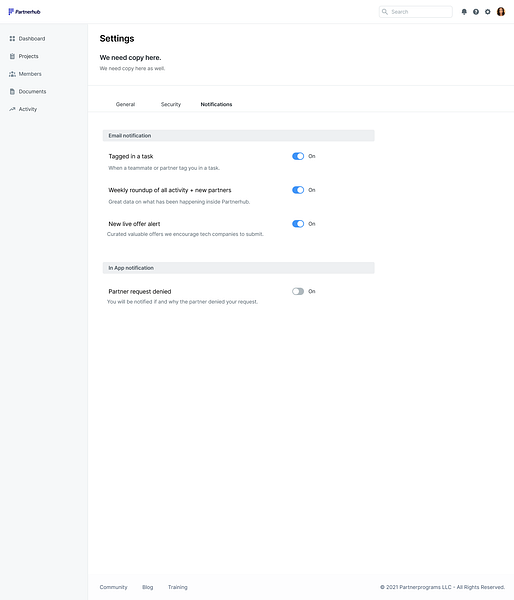Turn off Tagged in a task toggle
The image size is (514, 600).
point(298,156)
